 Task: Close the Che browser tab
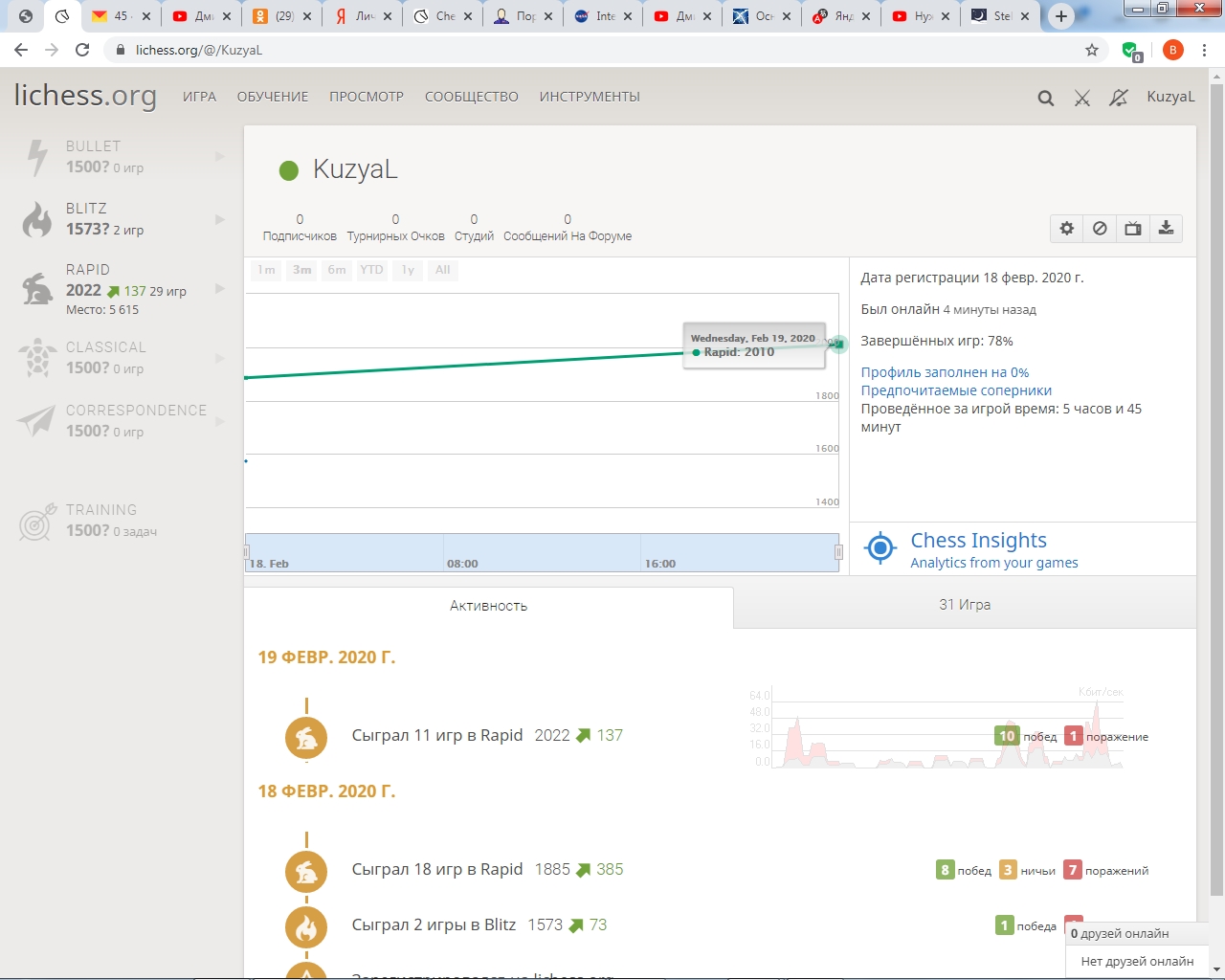(468, 16)
